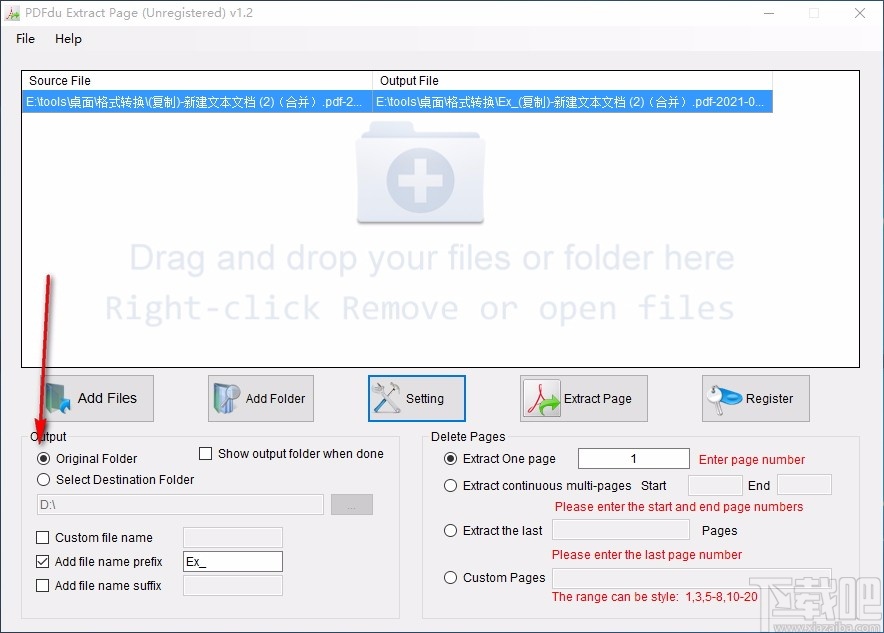884x633 pixels.
Task: Enable Add file name suffix
Action: [x=43, y=585]
